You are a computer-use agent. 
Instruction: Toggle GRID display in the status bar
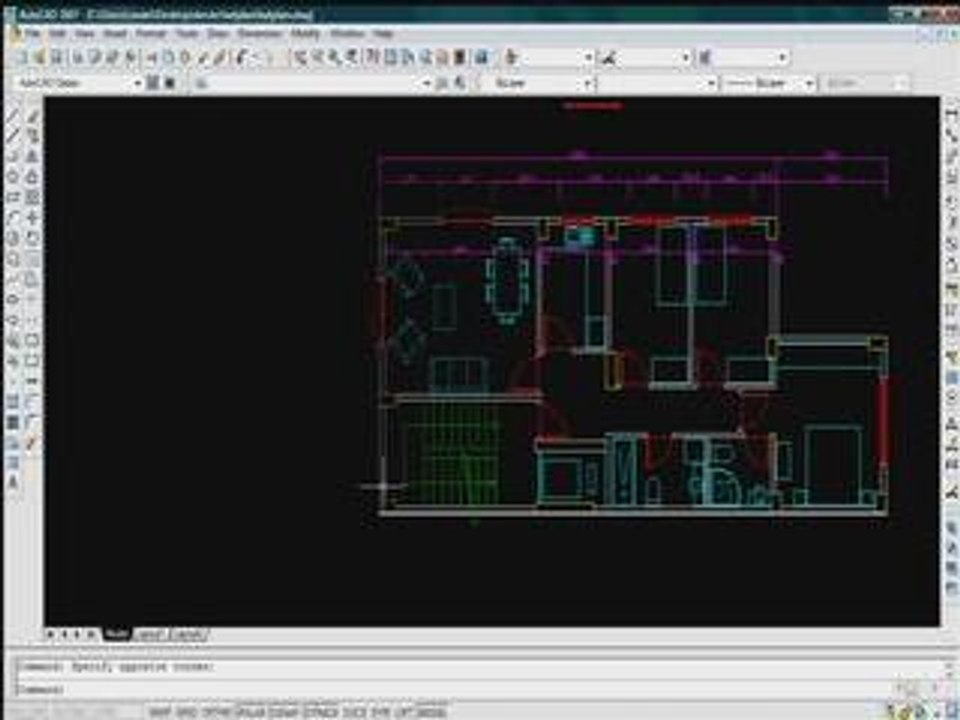(x=184, y=713)
